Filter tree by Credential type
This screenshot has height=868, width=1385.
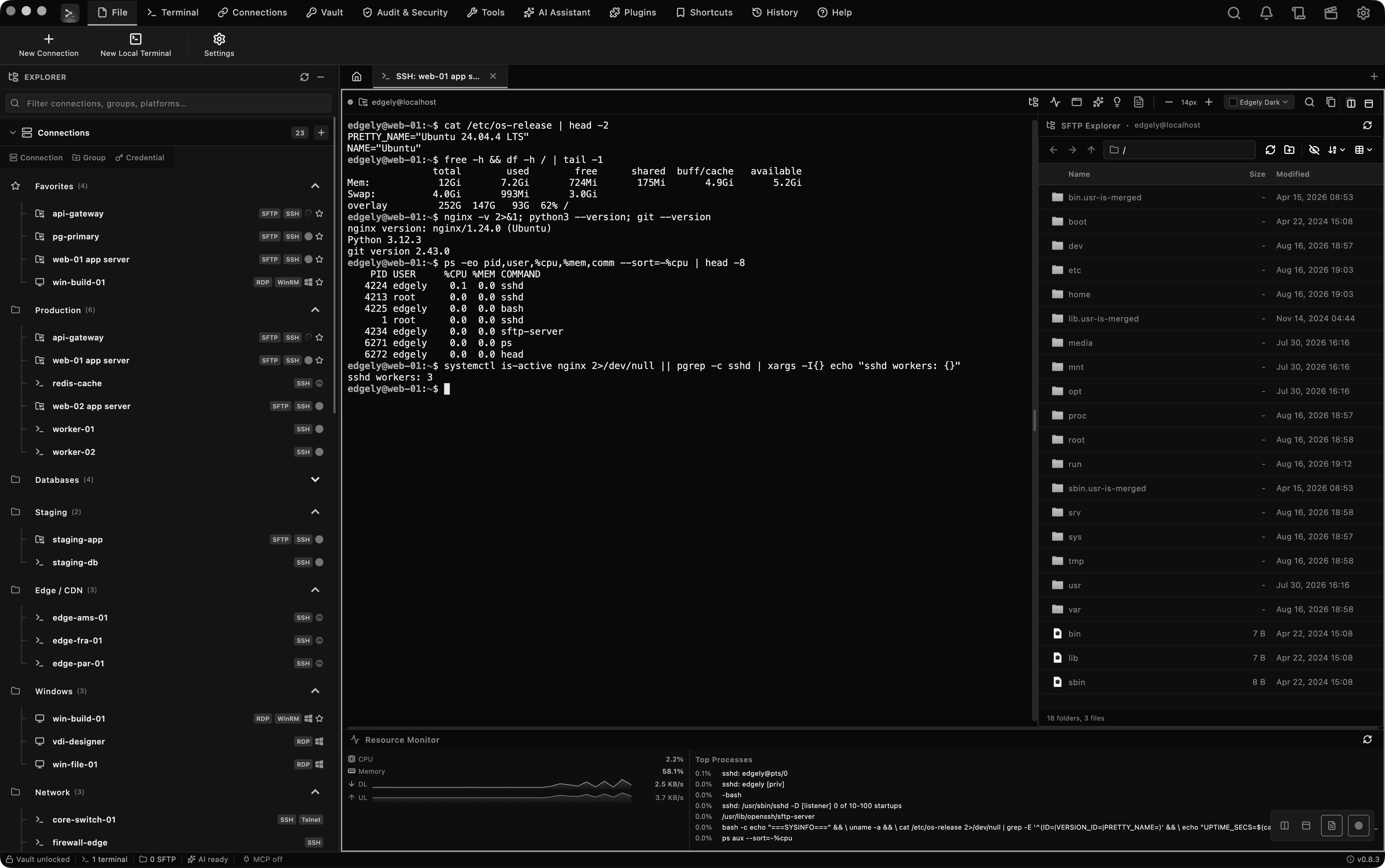(139, 158)
